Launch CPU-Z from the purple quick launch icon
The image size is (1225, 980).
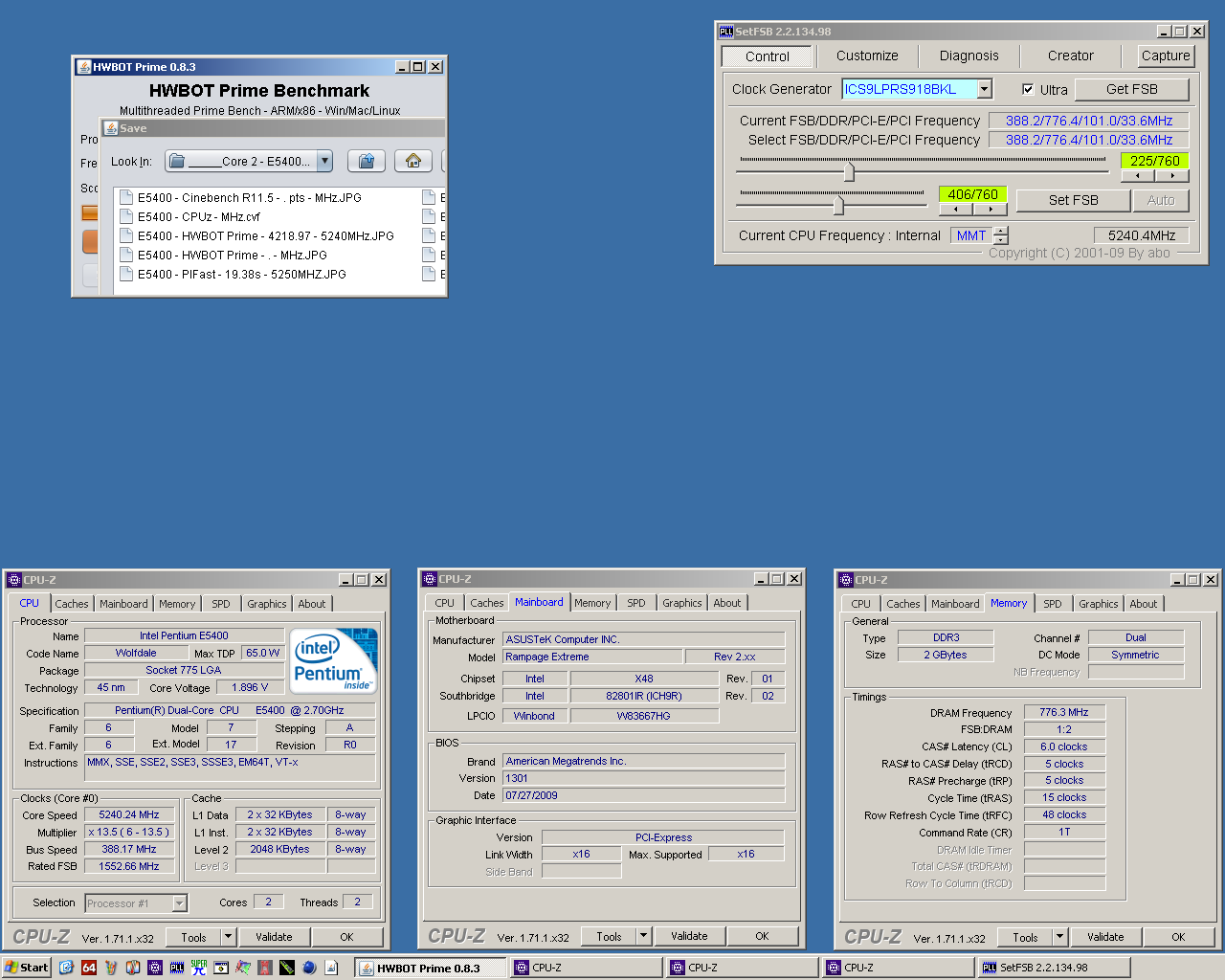pyautogui.click(x=155, y=968)
